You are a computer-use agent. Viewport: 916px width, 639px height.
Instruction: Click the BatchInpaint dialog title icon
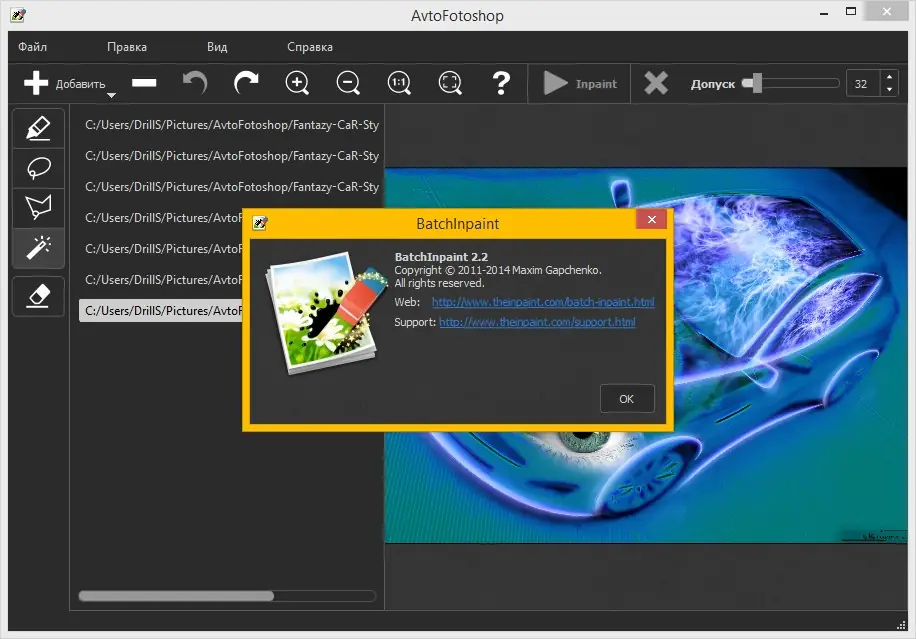coord(260,223)
